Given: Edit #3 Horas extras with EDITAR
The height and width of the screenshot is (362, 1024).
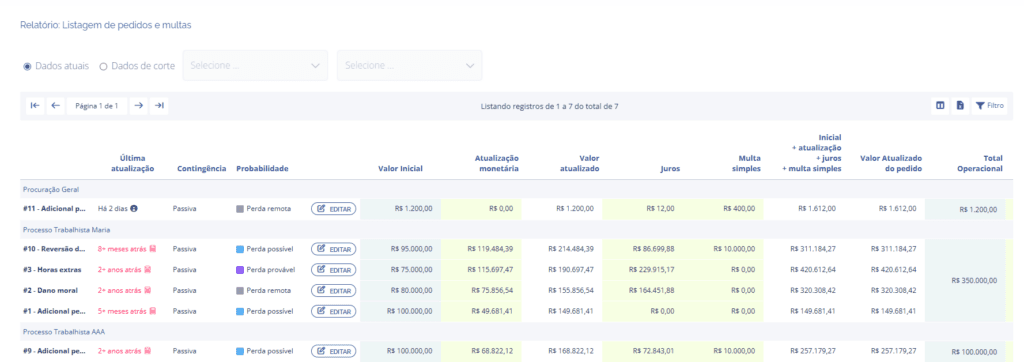Looking at the screenshot, I should point(334,270).
